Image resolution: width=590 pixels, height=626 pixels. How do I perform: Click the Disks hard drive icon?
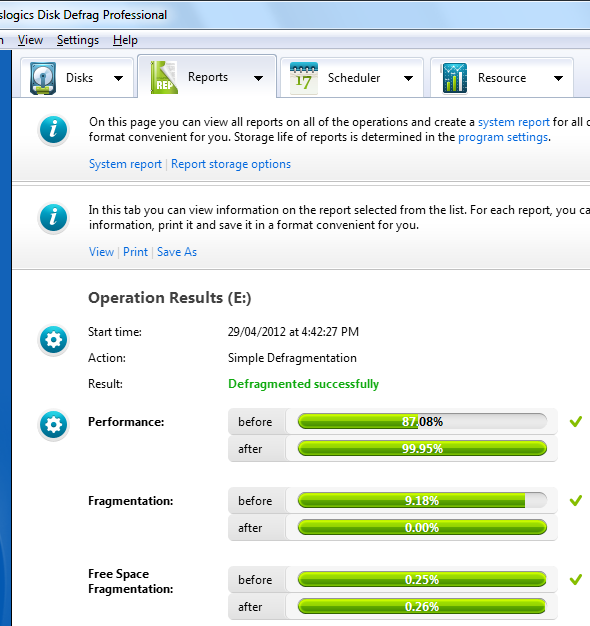[43, 78]
